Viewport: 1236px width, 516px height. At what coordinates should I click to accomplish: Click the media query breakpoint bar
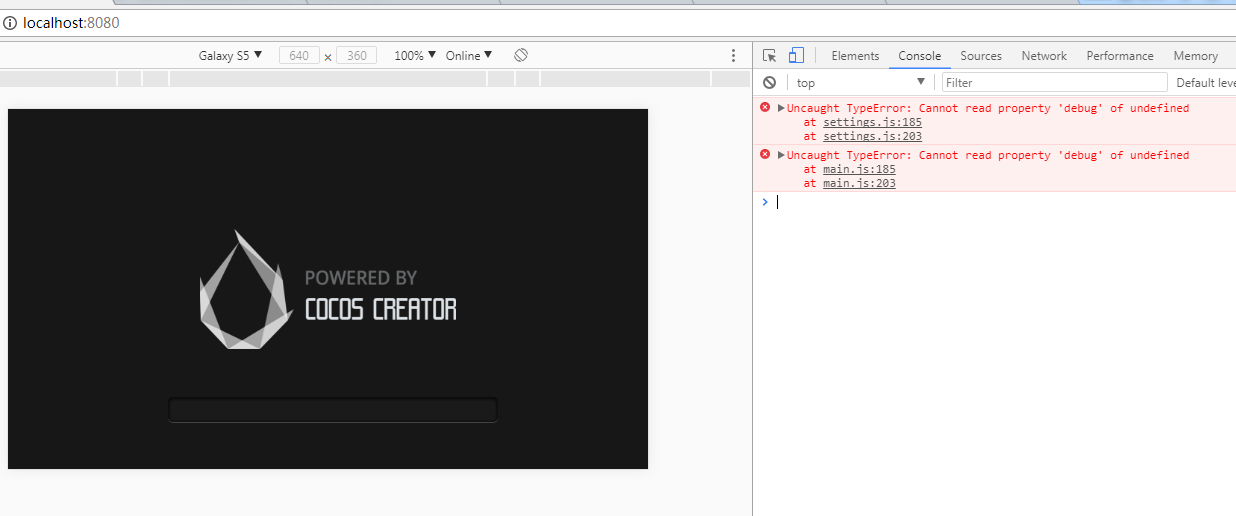coord(375,78)
